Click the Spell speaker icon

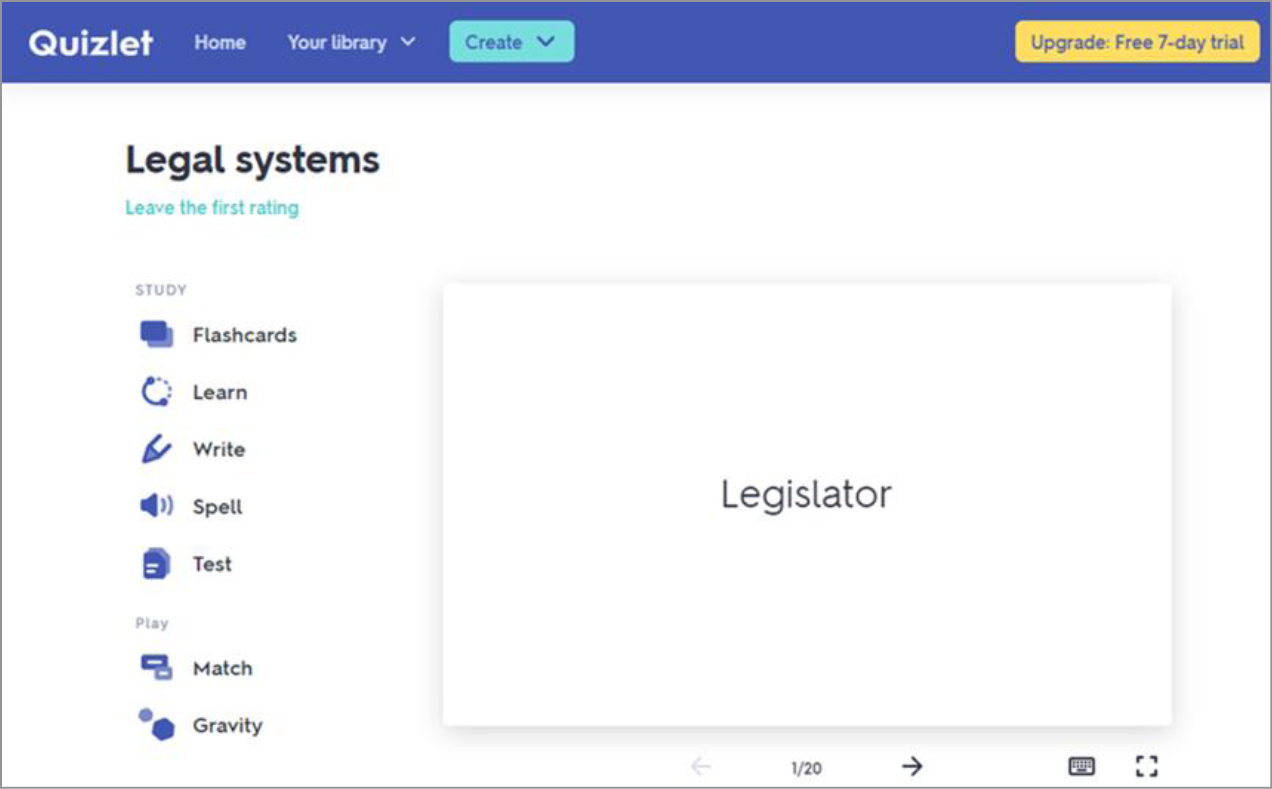tap(156, 506)
